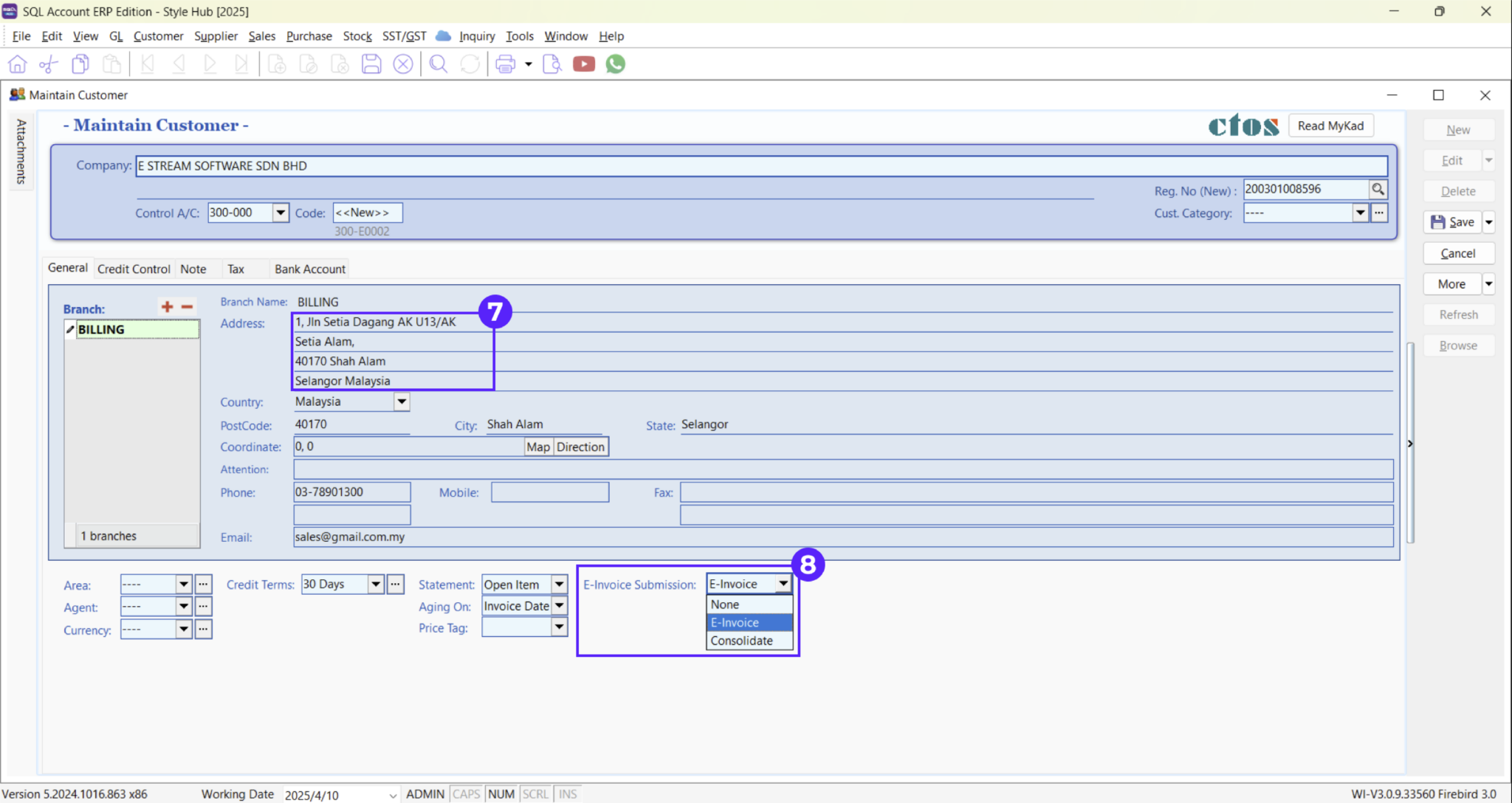Click the Read MyKad button
The width and height of the screenshot is (1512, 803).
click(x=1330, y=125)
